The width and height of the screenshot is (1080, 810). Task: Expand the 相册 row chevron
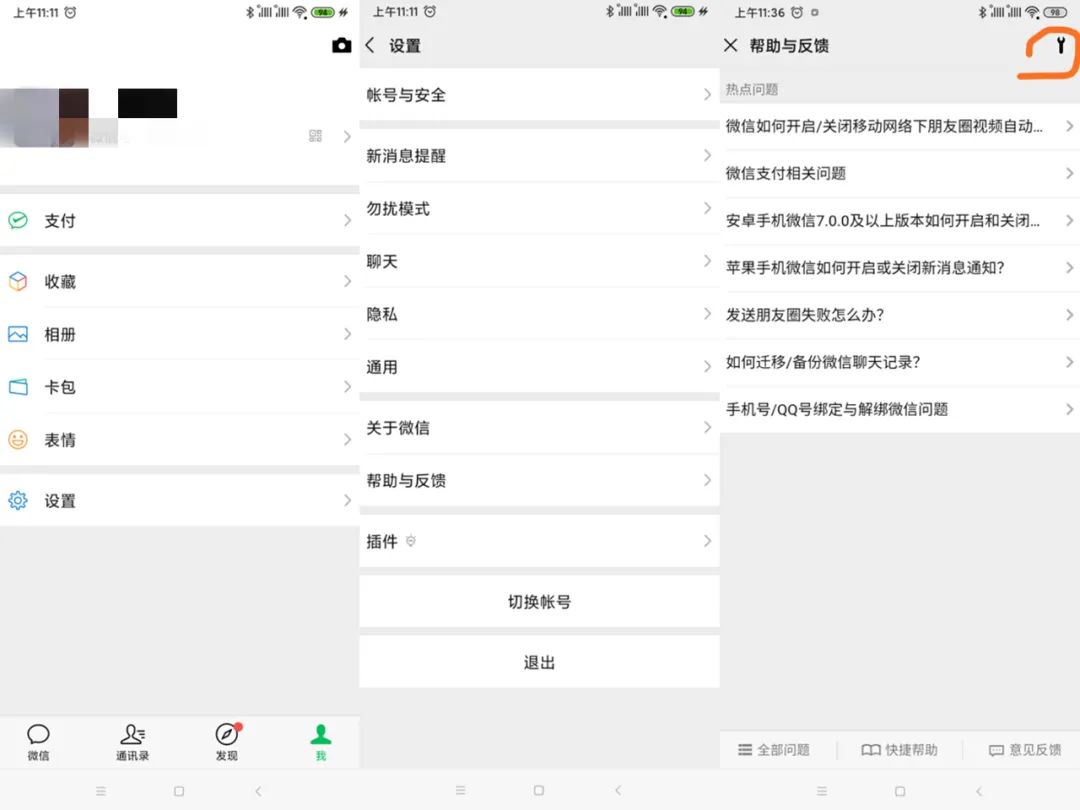coord(347,334)
